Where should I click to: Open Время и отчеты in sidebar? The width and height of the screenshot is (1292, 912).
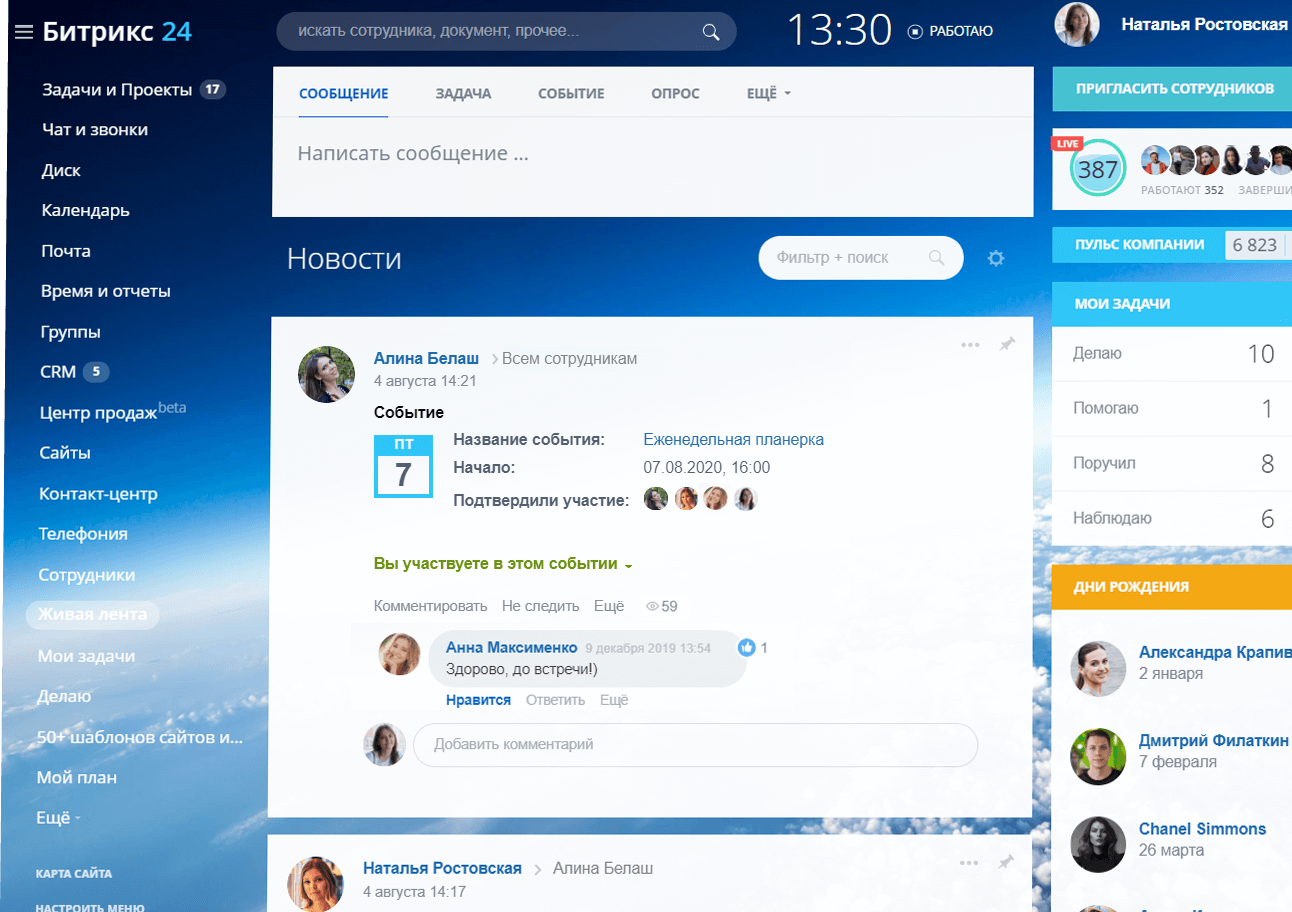[x=105, y=292]
